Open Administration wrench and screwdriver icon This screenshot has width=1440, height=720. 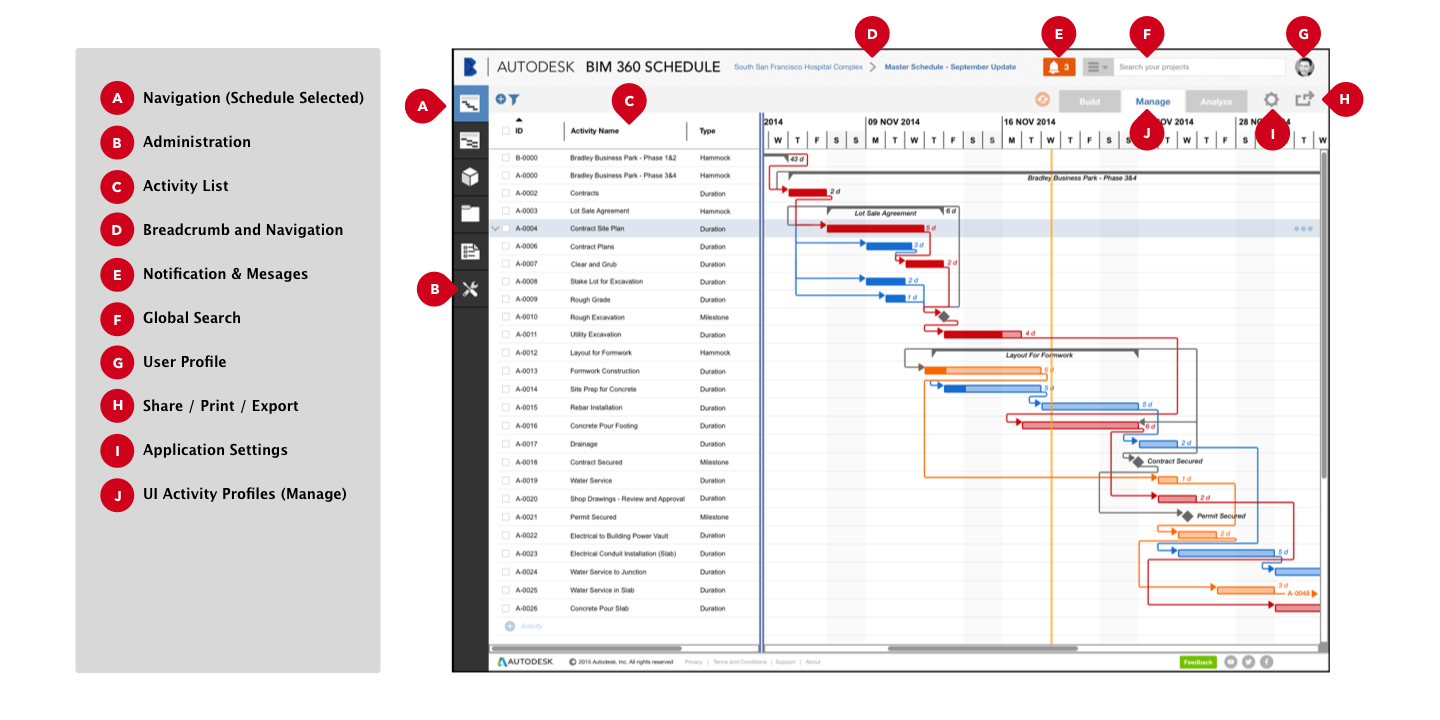470,290
